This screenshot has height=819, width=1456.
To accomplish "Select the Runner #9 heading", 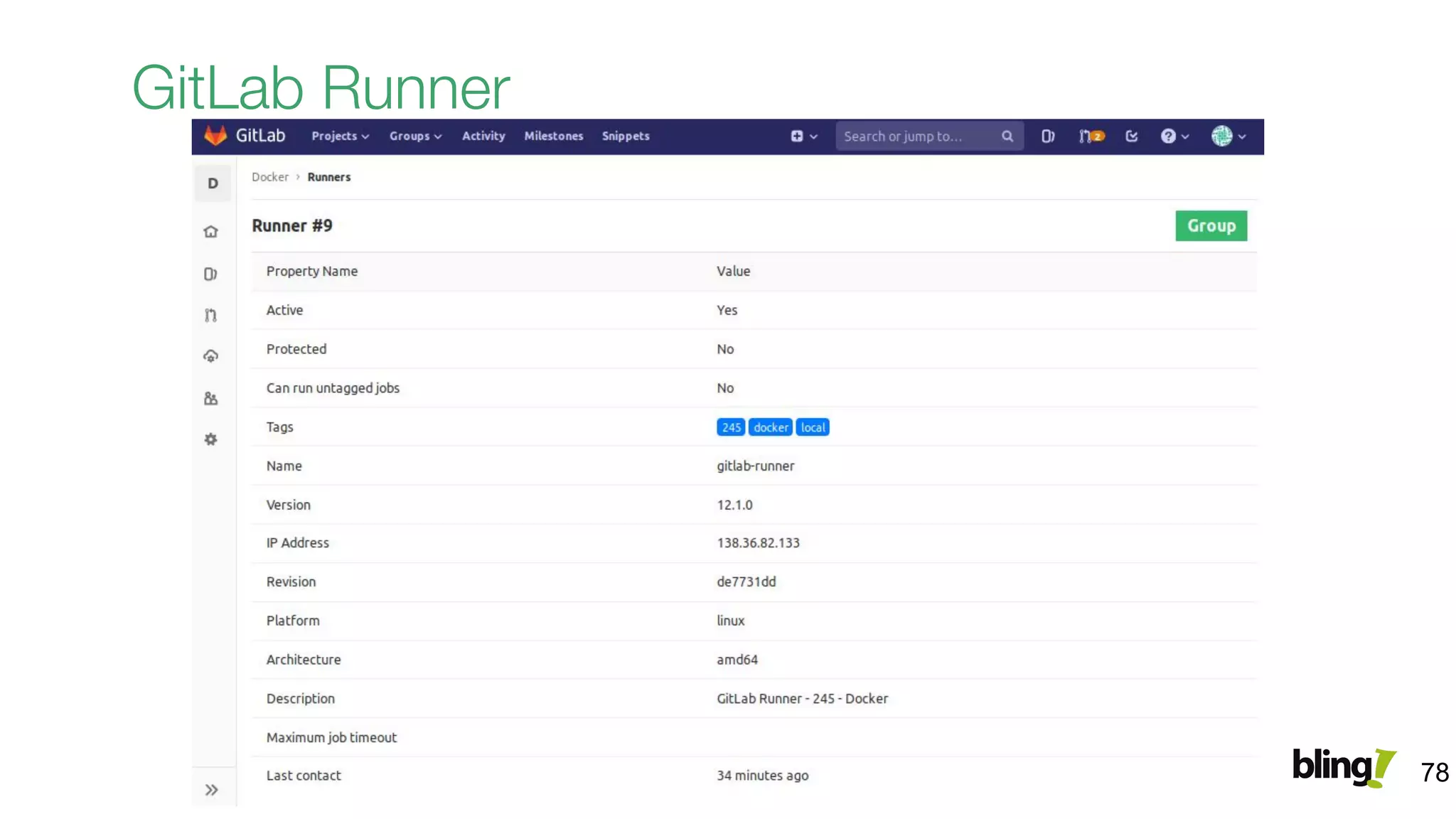I will click(292, 225).
